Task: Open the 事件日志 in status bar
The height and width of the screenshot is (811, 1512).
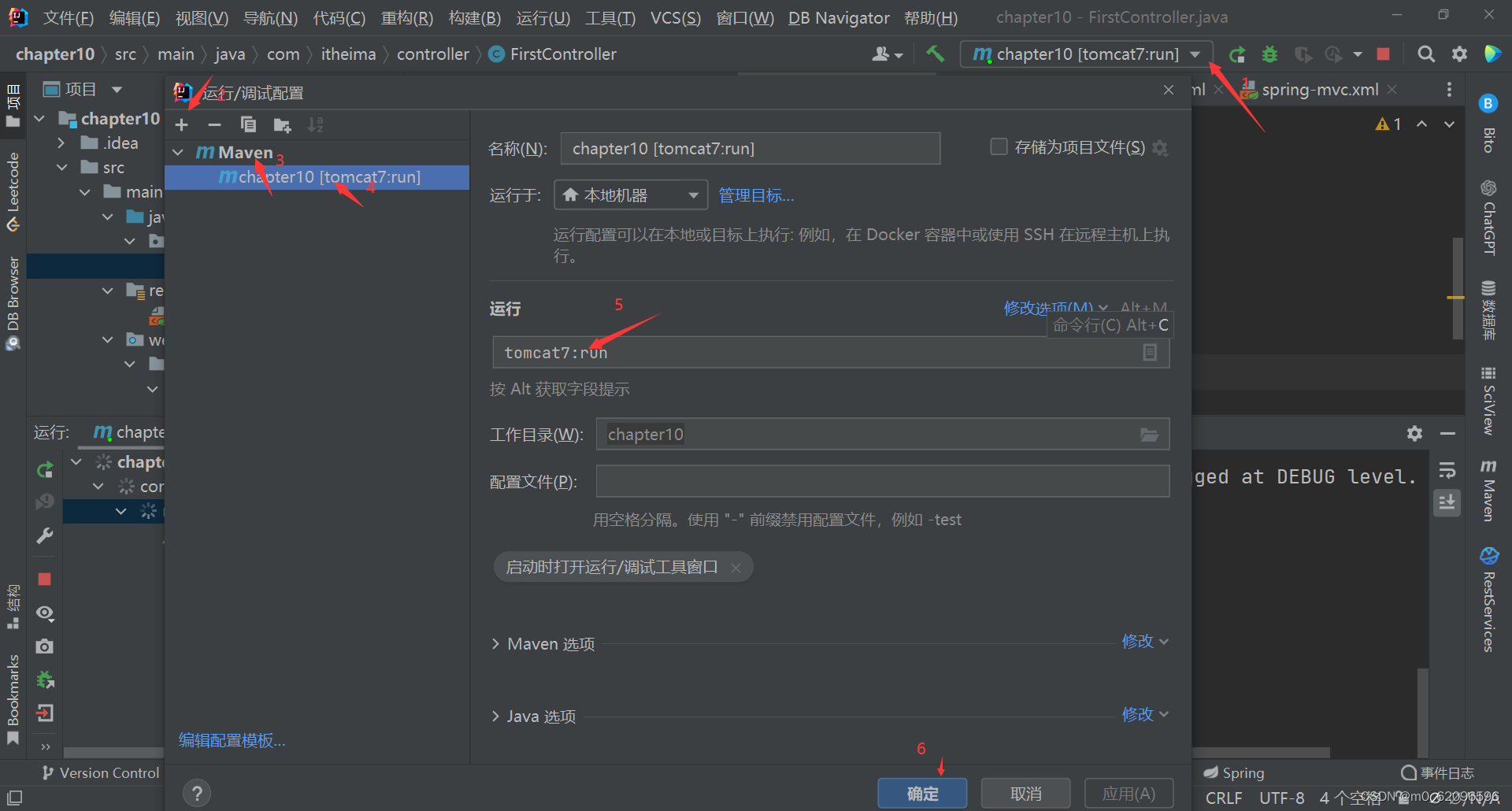Action: coord(1437,773)
